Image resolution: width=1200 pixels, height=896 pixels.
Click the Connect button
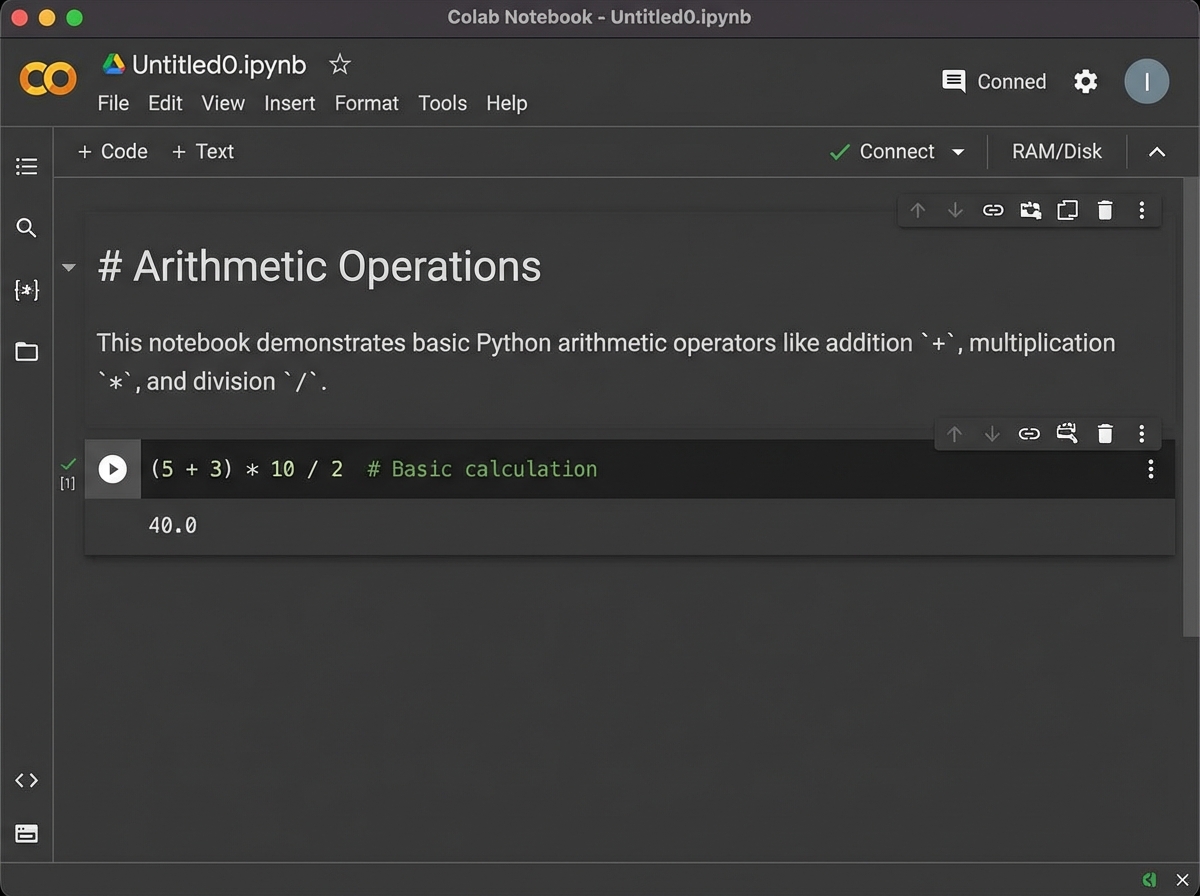tap(884, 152)
